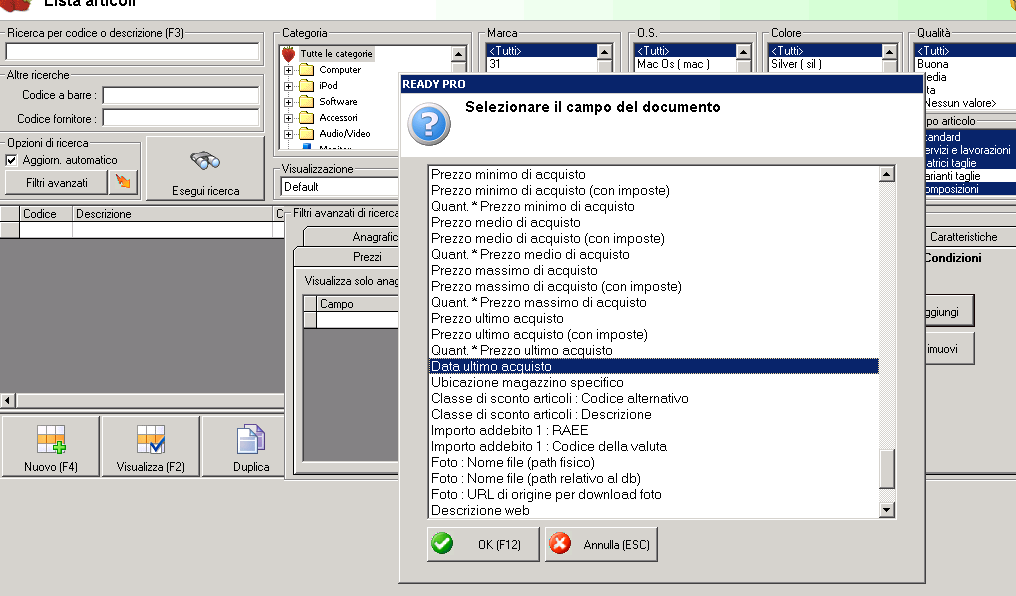Click the green checkmark OK icon
This screenshot has height=596, width=1016.
[x=443, y=544]
